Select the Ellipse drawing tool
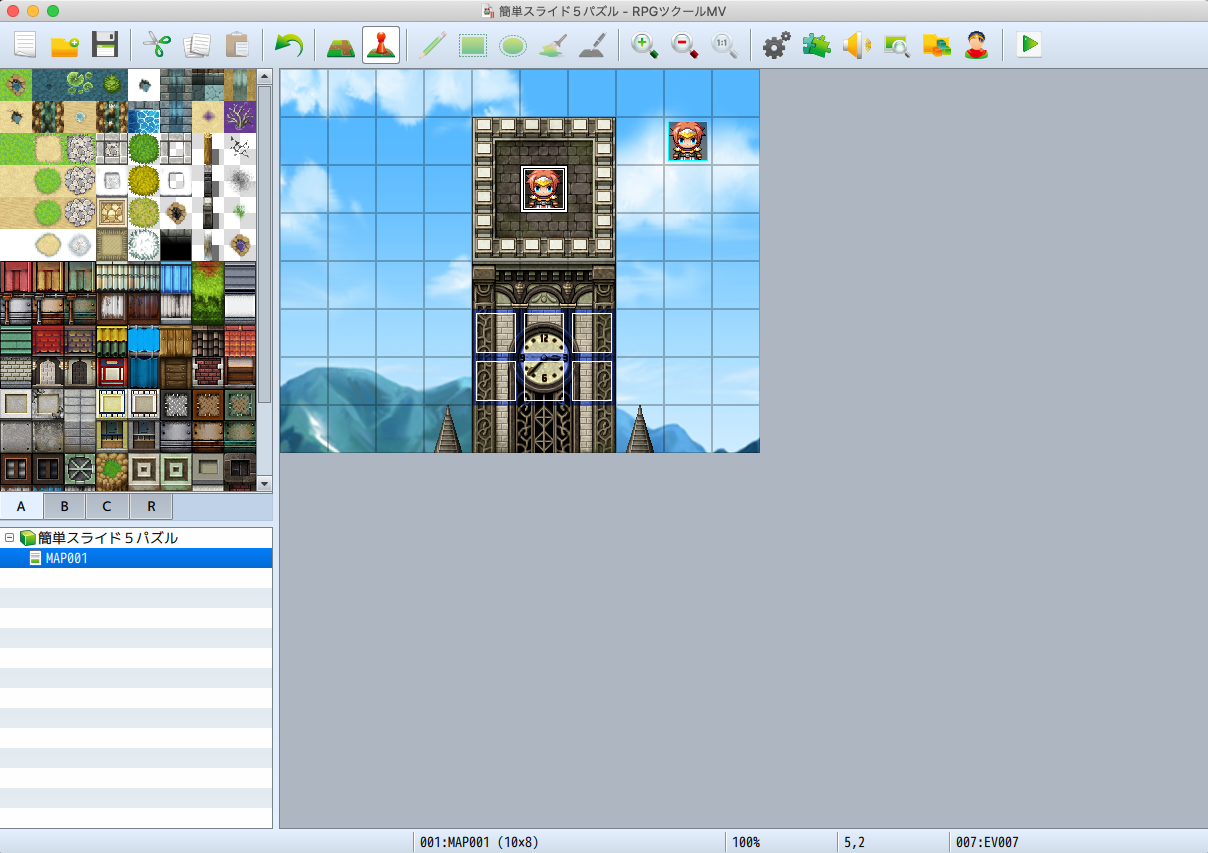This screenshot has width=1208, height=853. (x=513, y=45)
